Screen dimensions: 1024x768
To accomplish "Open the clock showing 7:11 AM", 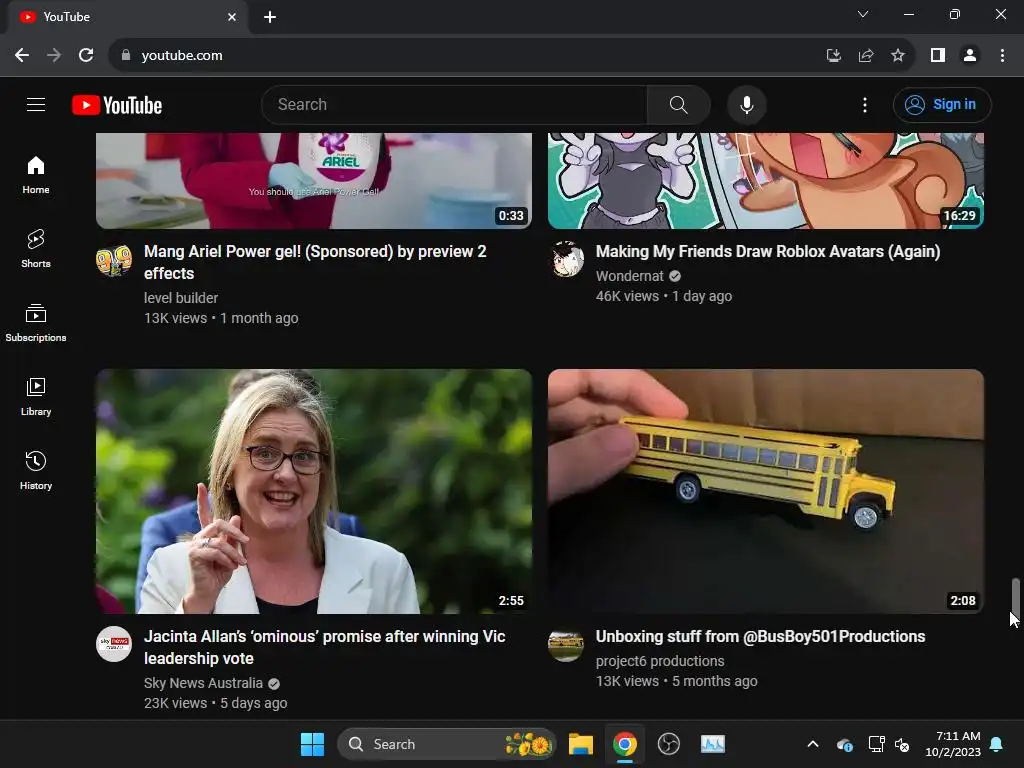I will coord(953,744).
